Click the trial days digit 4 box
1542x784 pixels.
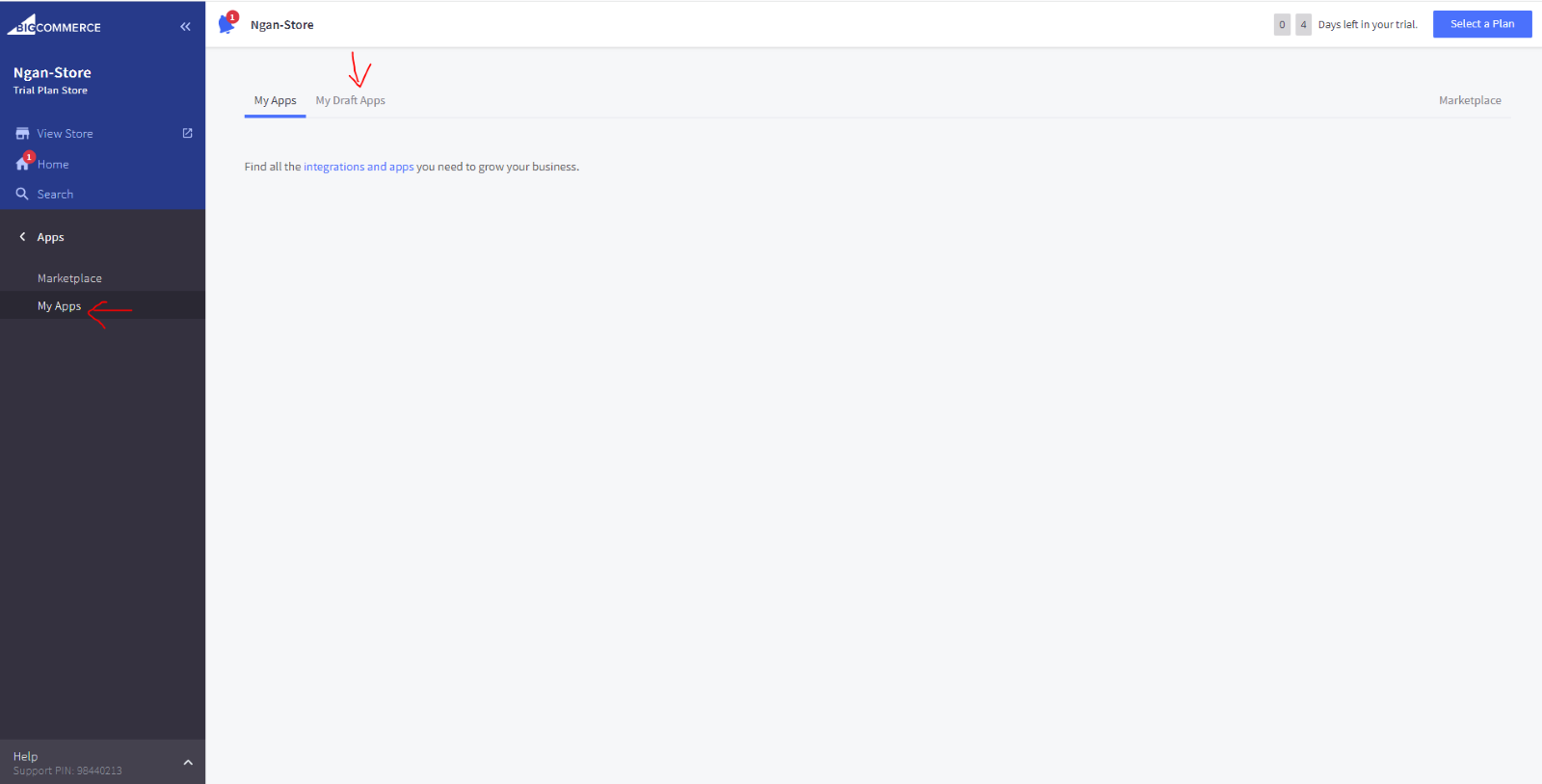tap(1303, 25)
